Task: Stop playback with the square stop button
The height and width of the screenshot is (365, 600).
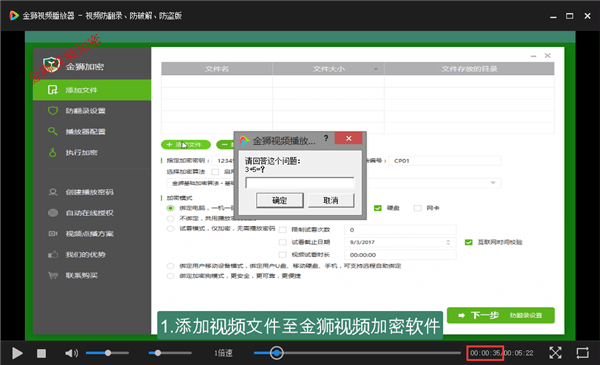Action: click(41, 353)
